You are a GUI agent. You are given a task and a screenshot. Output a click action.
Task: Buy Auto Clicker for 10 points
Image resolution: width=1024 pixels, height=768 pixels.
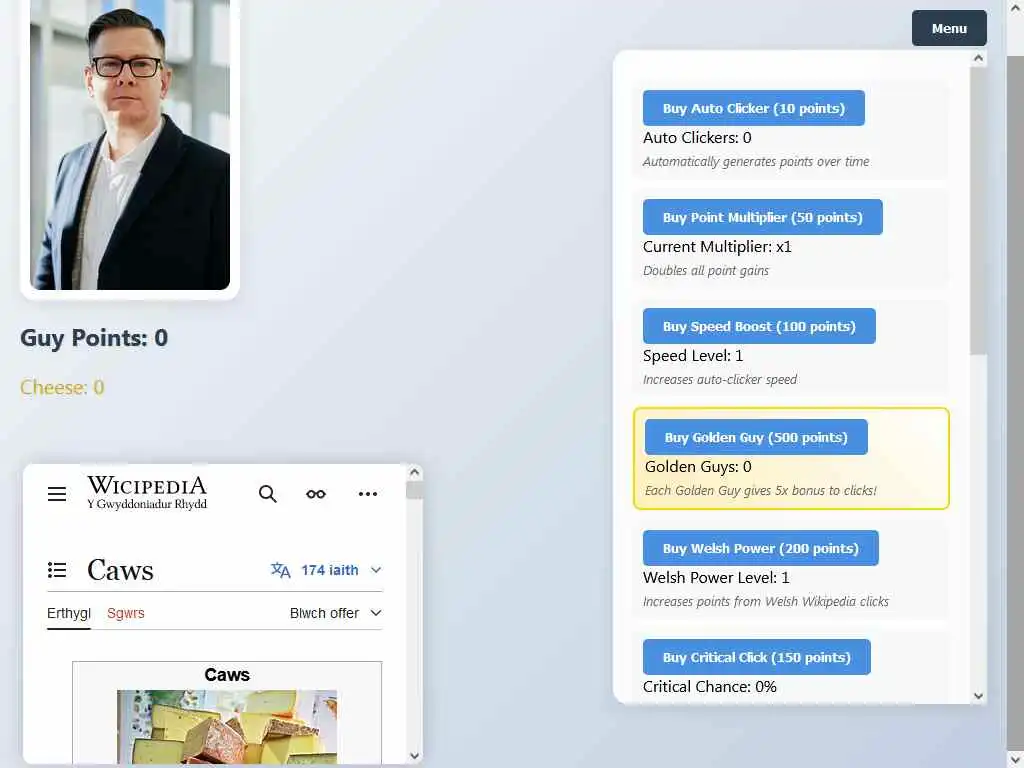[x=754, y=108]
